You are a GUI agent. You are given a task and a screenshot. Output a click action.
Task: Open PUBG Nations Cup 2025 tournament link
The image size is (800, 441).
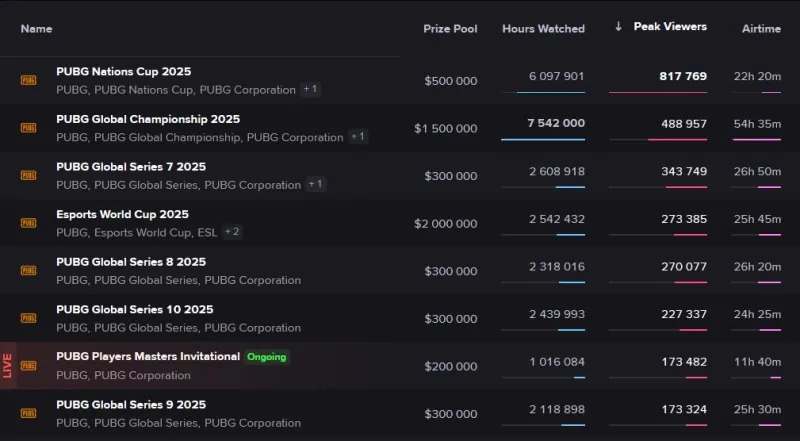coord(123,72)
